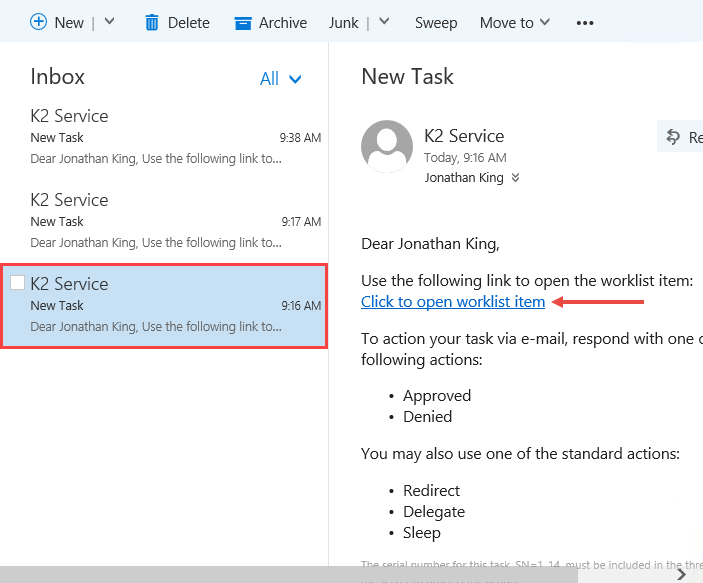Expand recipient details next to Jonathan King
The height and width of the screenshot is (583, 703).
(516, 178)
